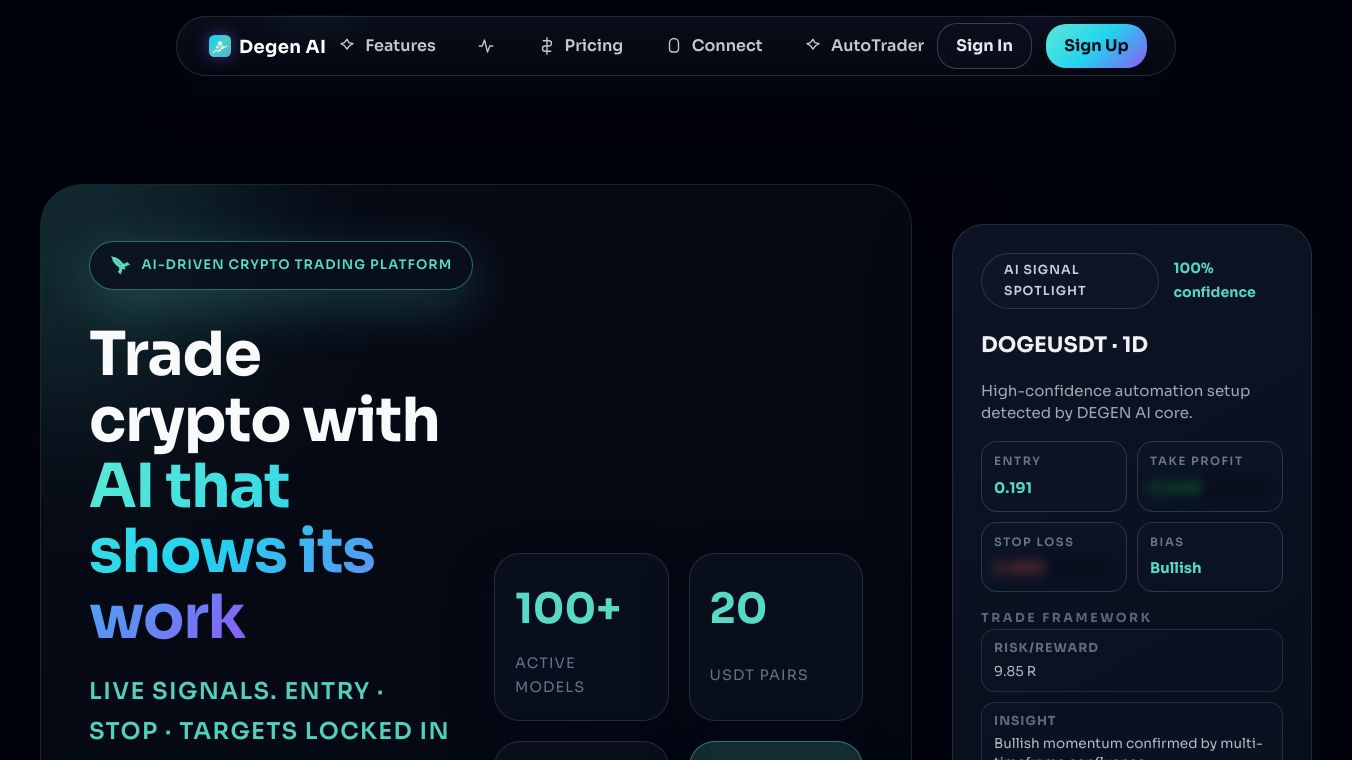
Task: Click the Degen AI logo icon
Action: [220, 46]
